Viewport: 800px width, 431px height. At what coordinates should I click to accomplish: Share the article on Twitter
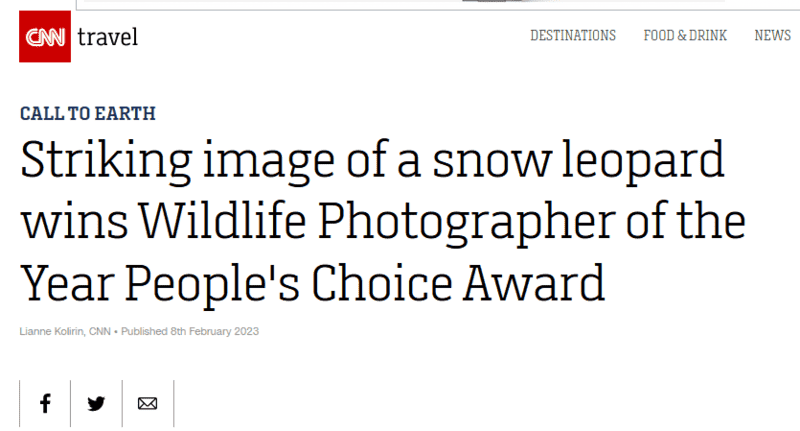coord(96,404)
